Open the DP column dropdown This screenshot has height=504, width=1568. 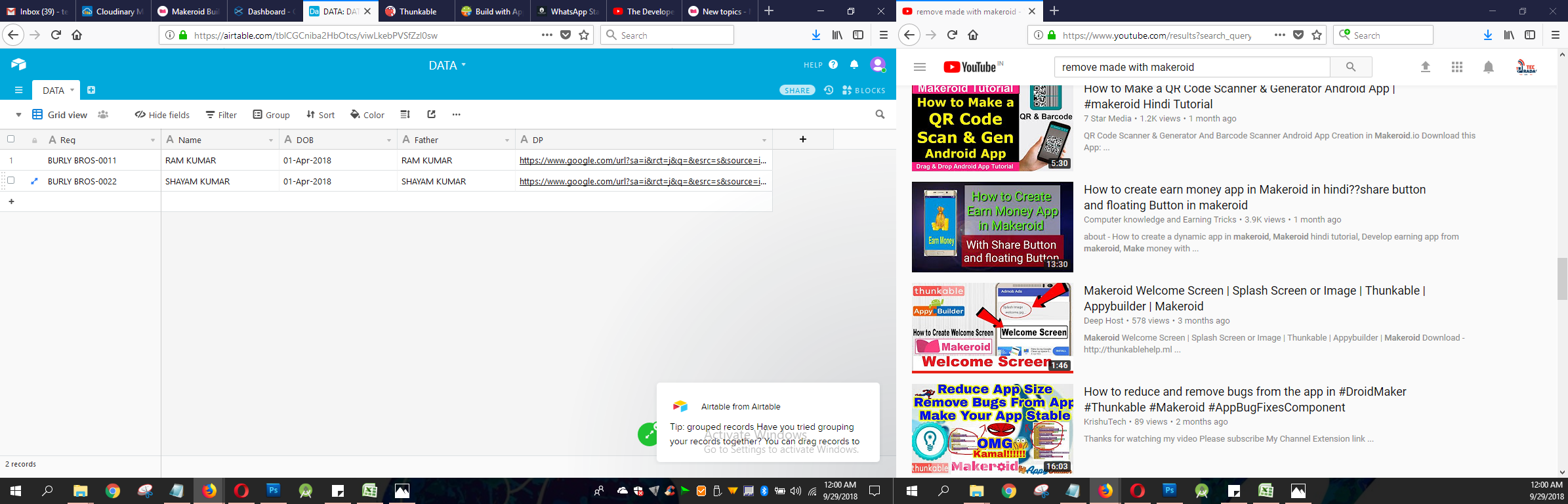click(x=764, y=140)
